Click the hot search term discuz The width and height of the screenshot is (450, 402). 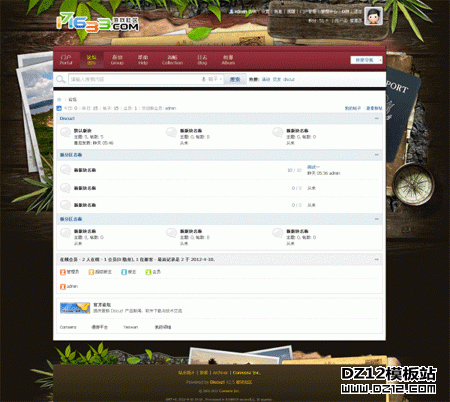pyautogui.click(x=289, y=79)
